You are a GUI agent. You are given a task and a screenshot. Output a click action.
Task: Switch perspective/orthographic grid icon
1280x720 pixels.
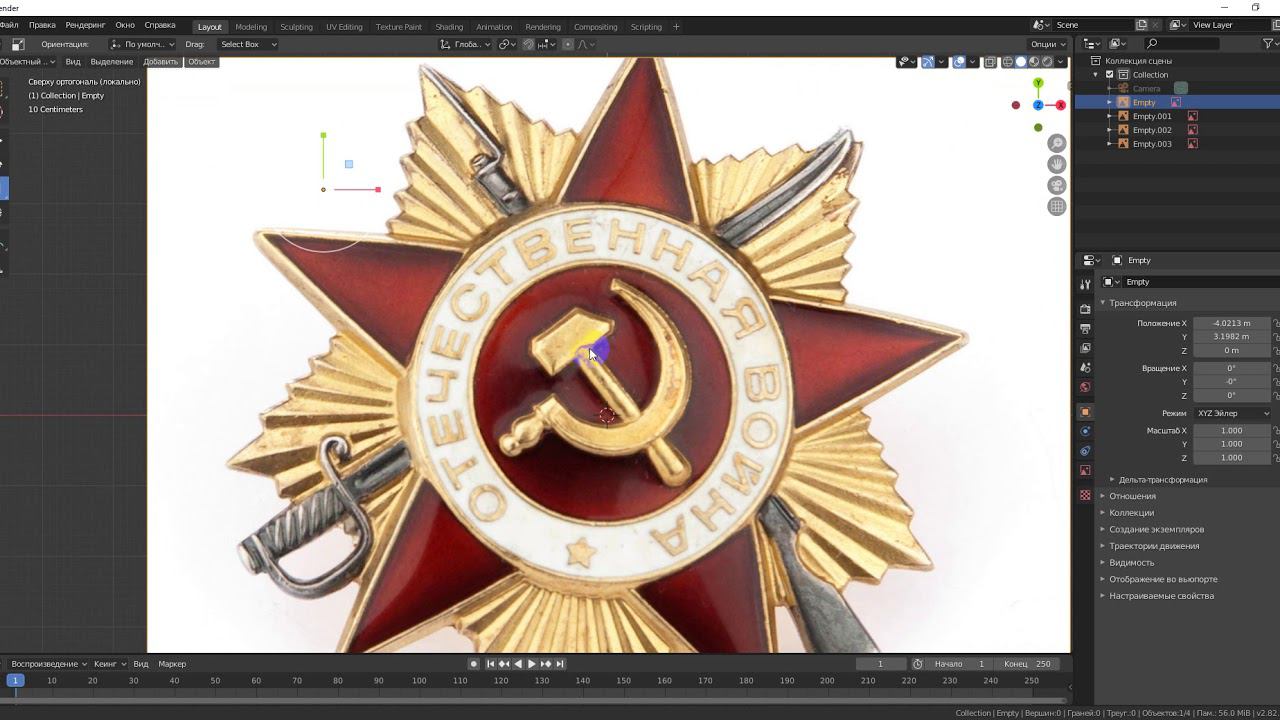click(1056, 207)
